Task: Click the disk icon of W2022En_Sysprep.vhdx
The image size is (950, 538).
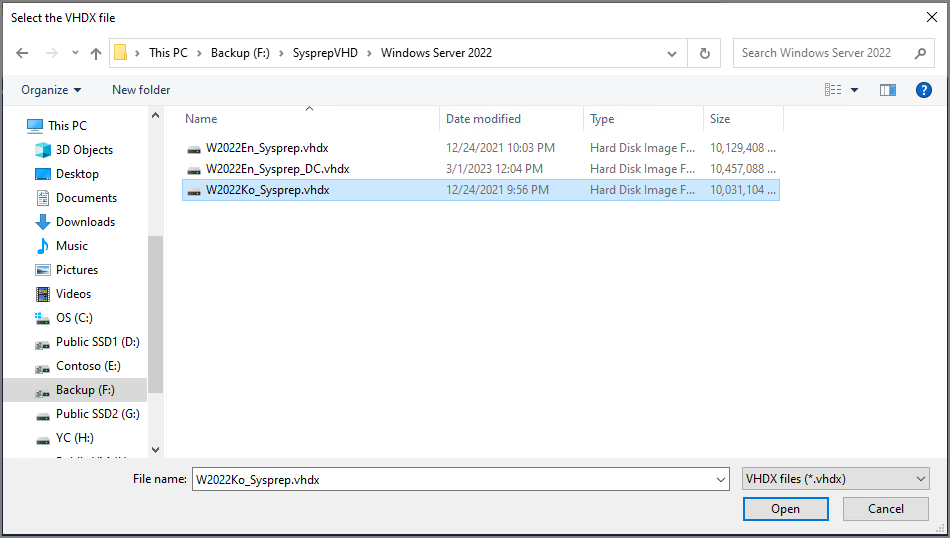Action: (x=194, y=149)
